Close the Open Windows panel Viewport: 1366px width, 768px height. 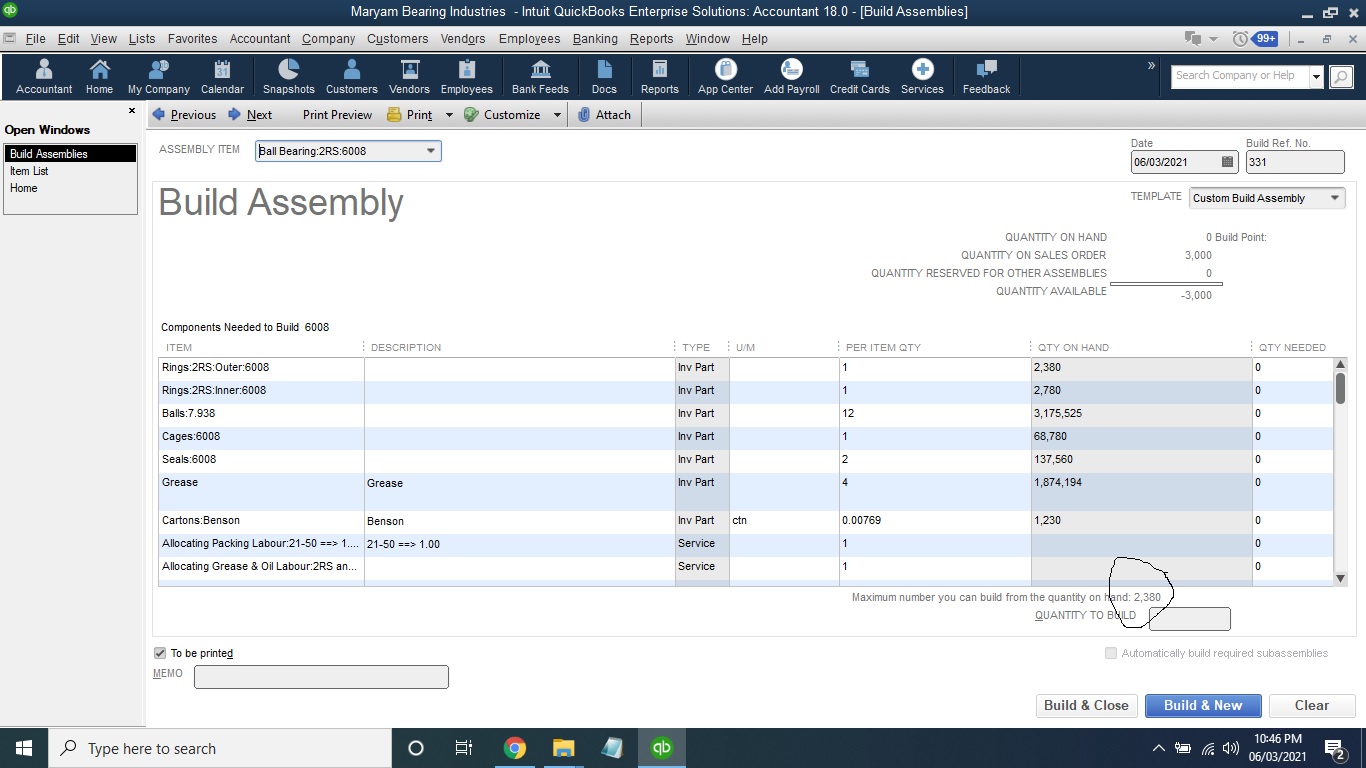132,111
